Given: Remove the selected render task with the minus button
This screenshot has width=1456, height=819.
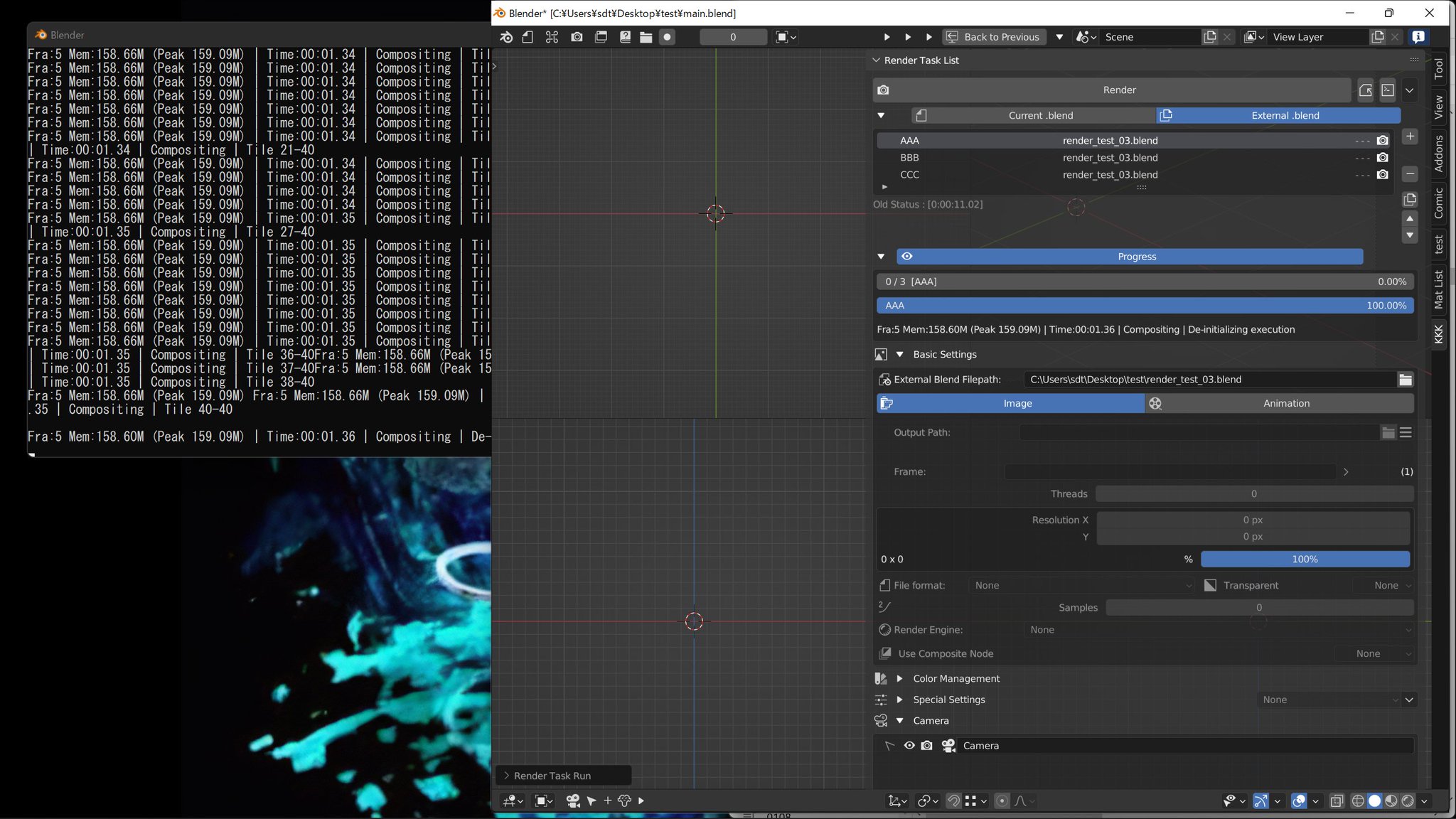Looking at the screenshot, I should pyautogui.click(x=1410, y=174).
